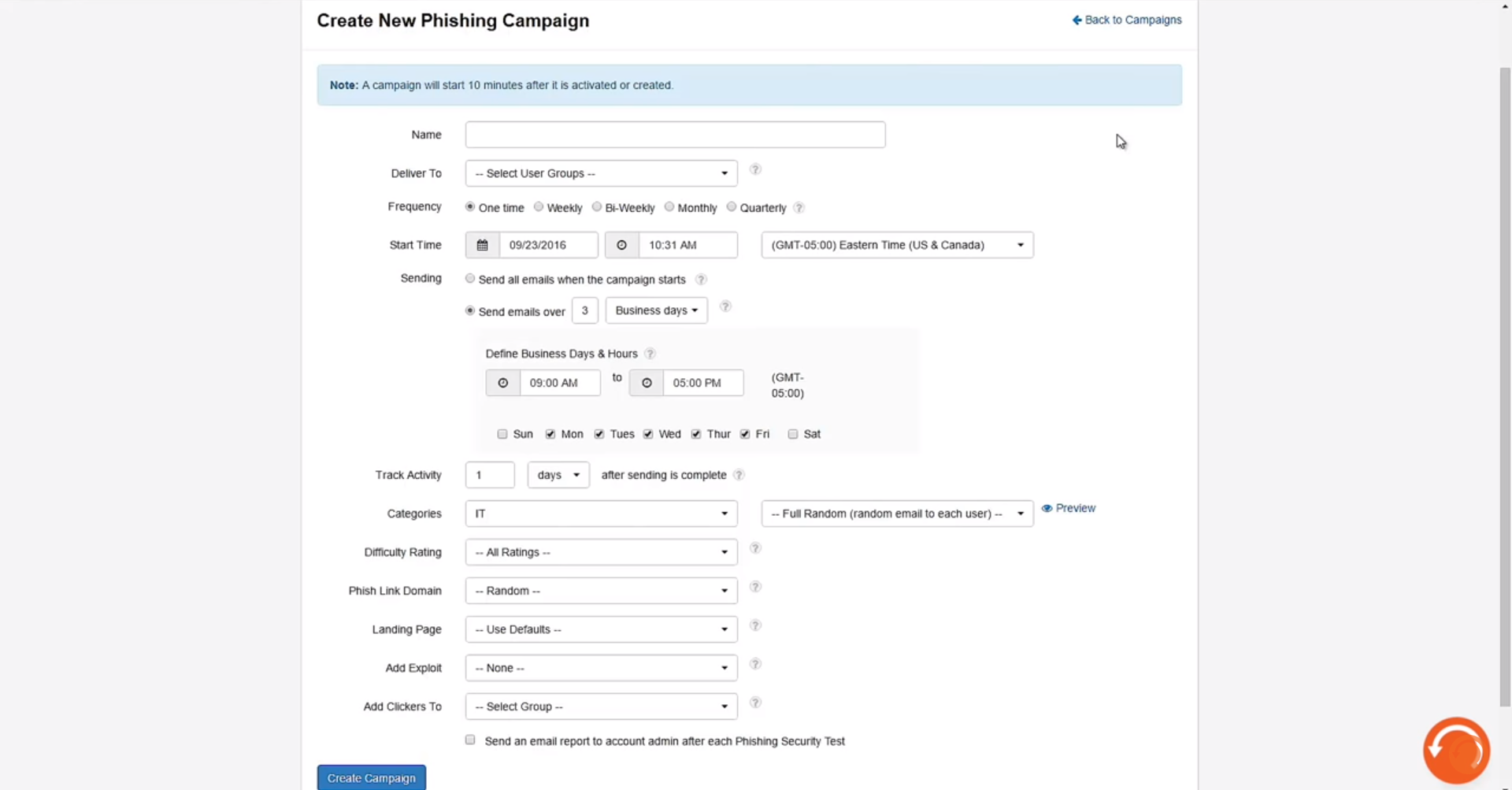Enable email report to account admin checkbox
Viewport: 1512px width, 790px height.
point(470,740)
